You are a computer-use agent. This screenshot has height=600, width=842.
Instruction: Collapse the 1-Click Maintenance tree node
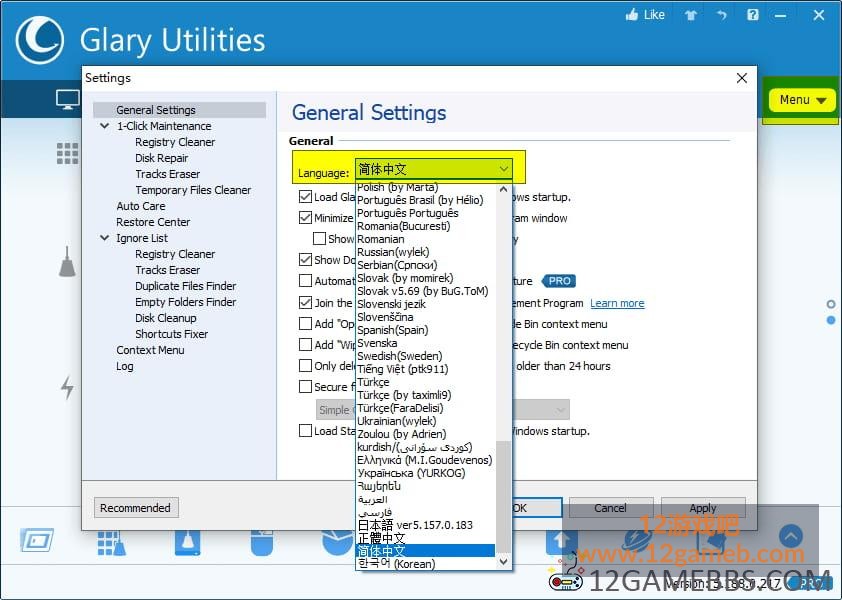coord(105,126)
